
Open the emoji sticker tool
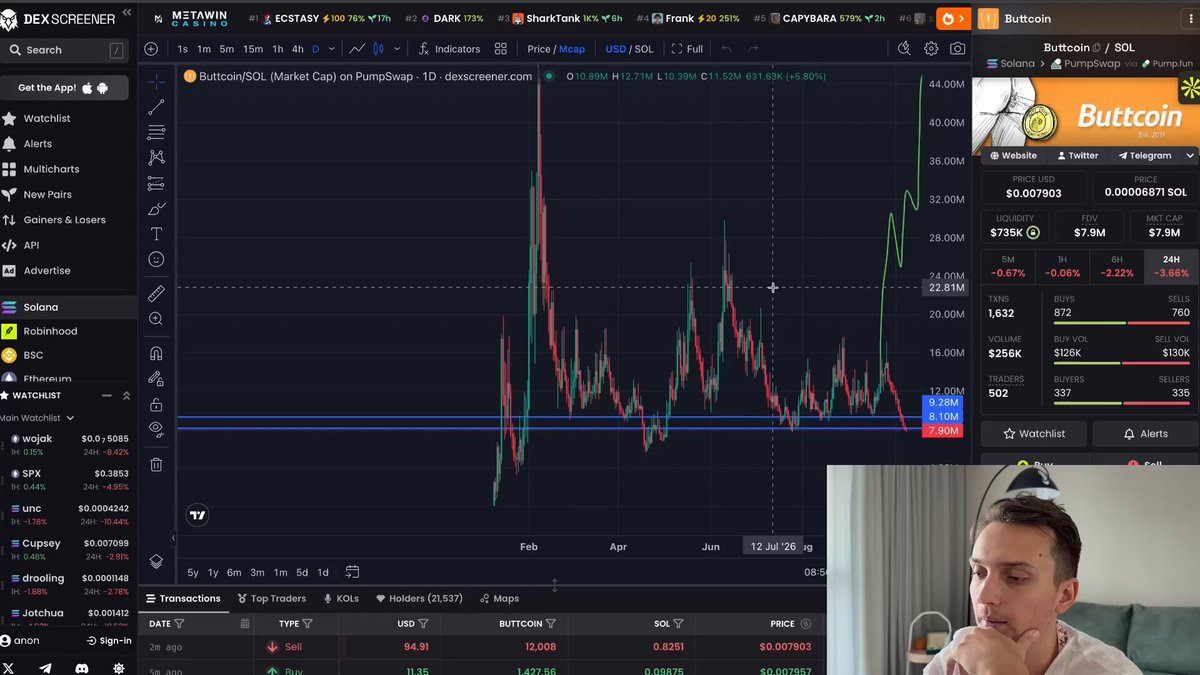156,259
